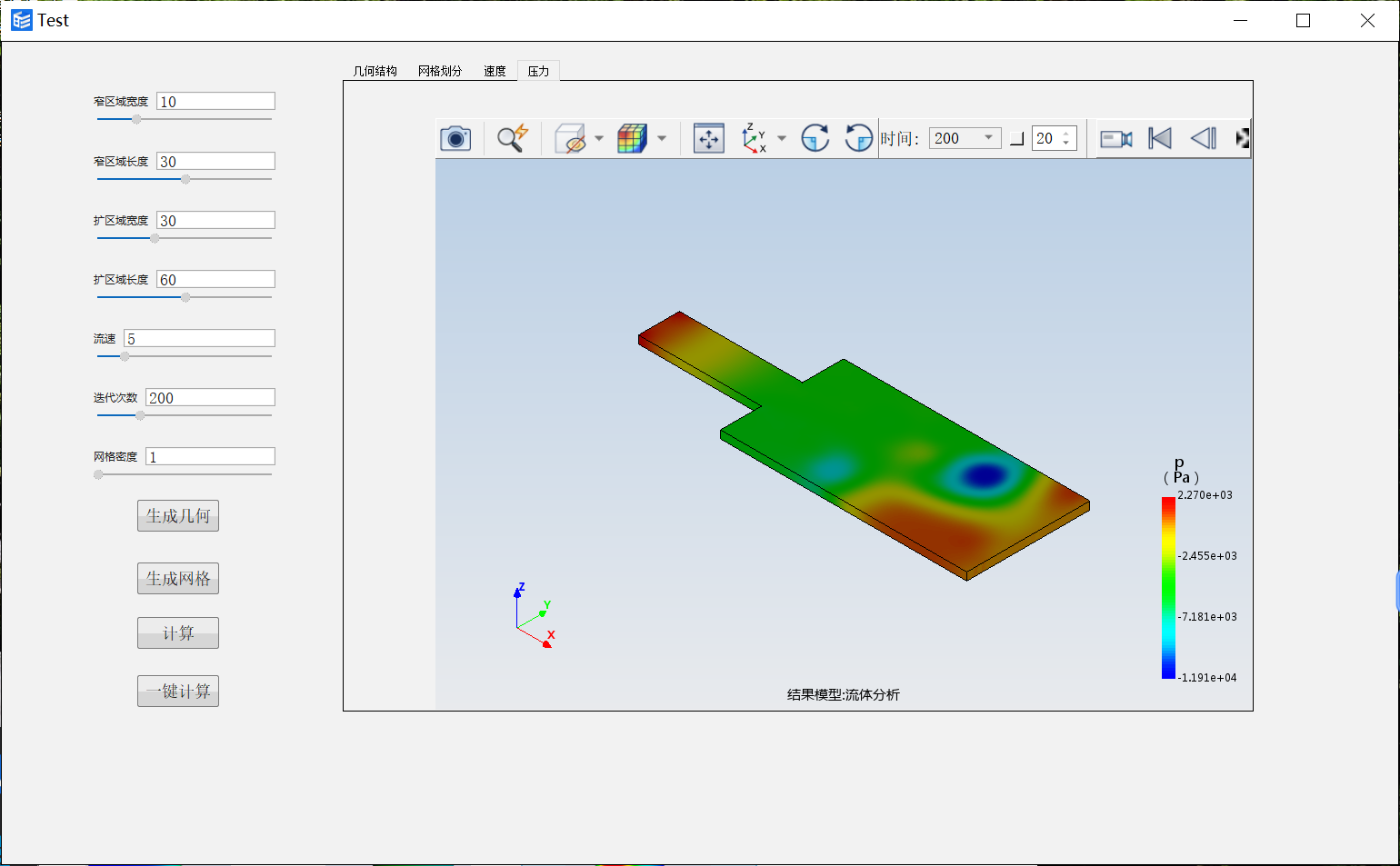Click the 扩区域长度 slider handle
The height and width of the screenshot is (866, 1400).
185,297
